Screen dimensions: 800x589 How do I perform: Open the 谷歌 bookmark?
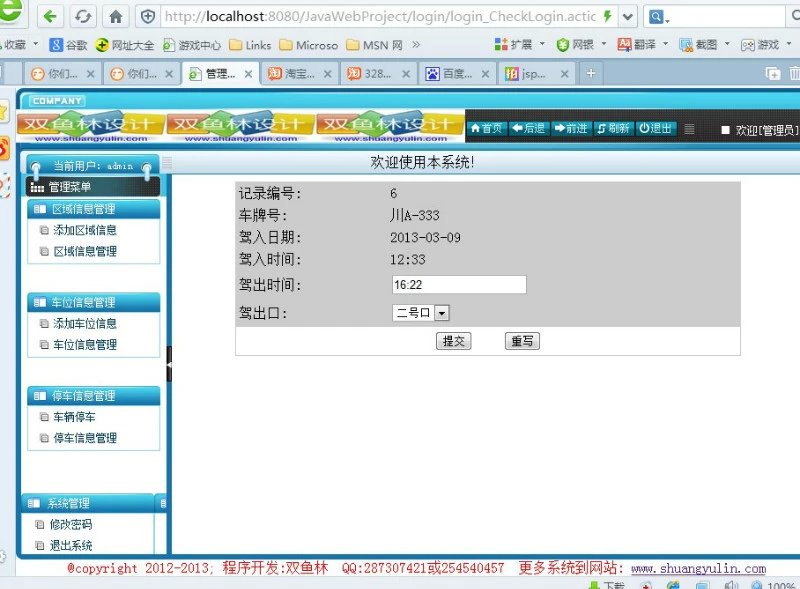pyautogui.click(x=68, y=45)
